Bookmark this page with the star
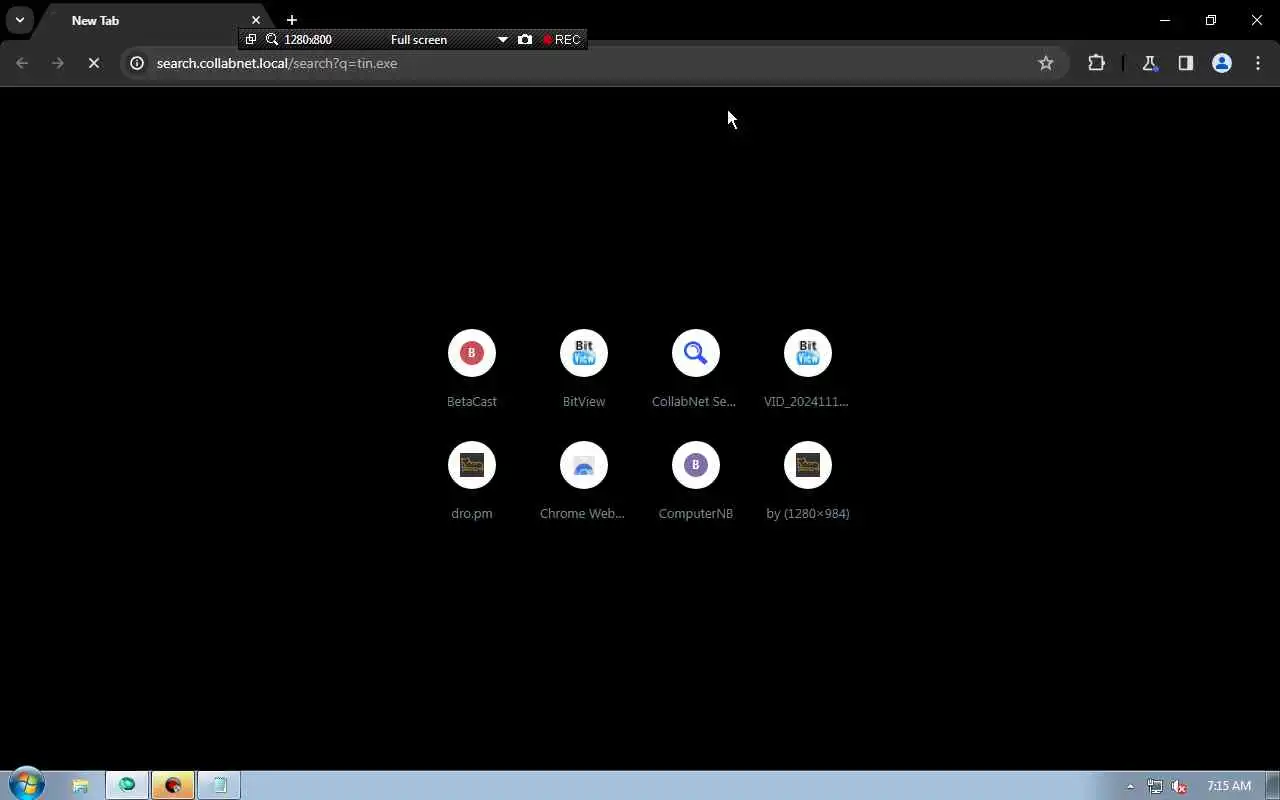The height and width of the screenshot is (800, 1280). [1046, 63]
